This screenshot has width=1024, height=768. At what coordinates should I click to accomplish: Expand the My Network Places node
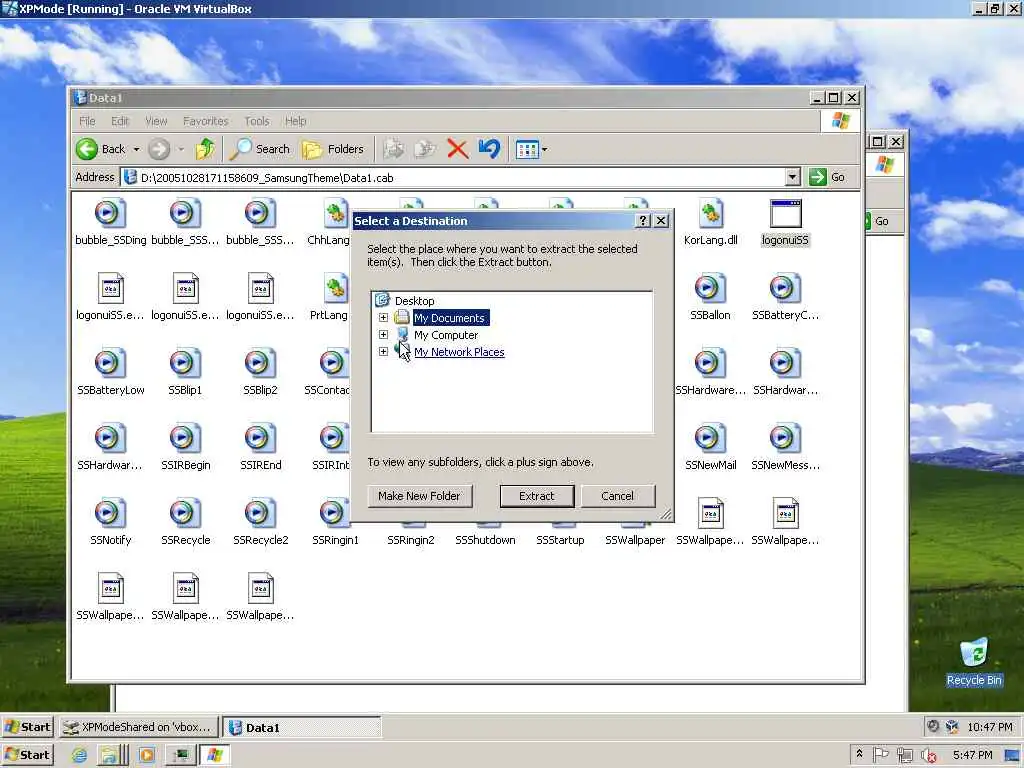(383, 352)
